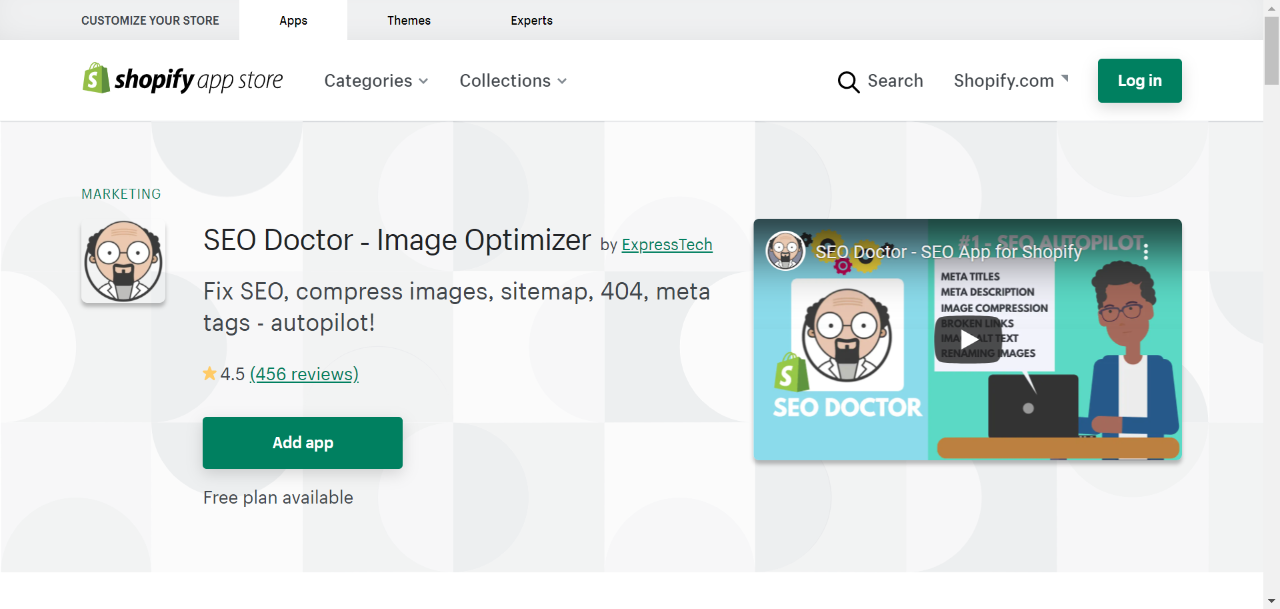The image size is (1280, 609).
Task: Switch to the Themes tab
Action: [409, 20]
